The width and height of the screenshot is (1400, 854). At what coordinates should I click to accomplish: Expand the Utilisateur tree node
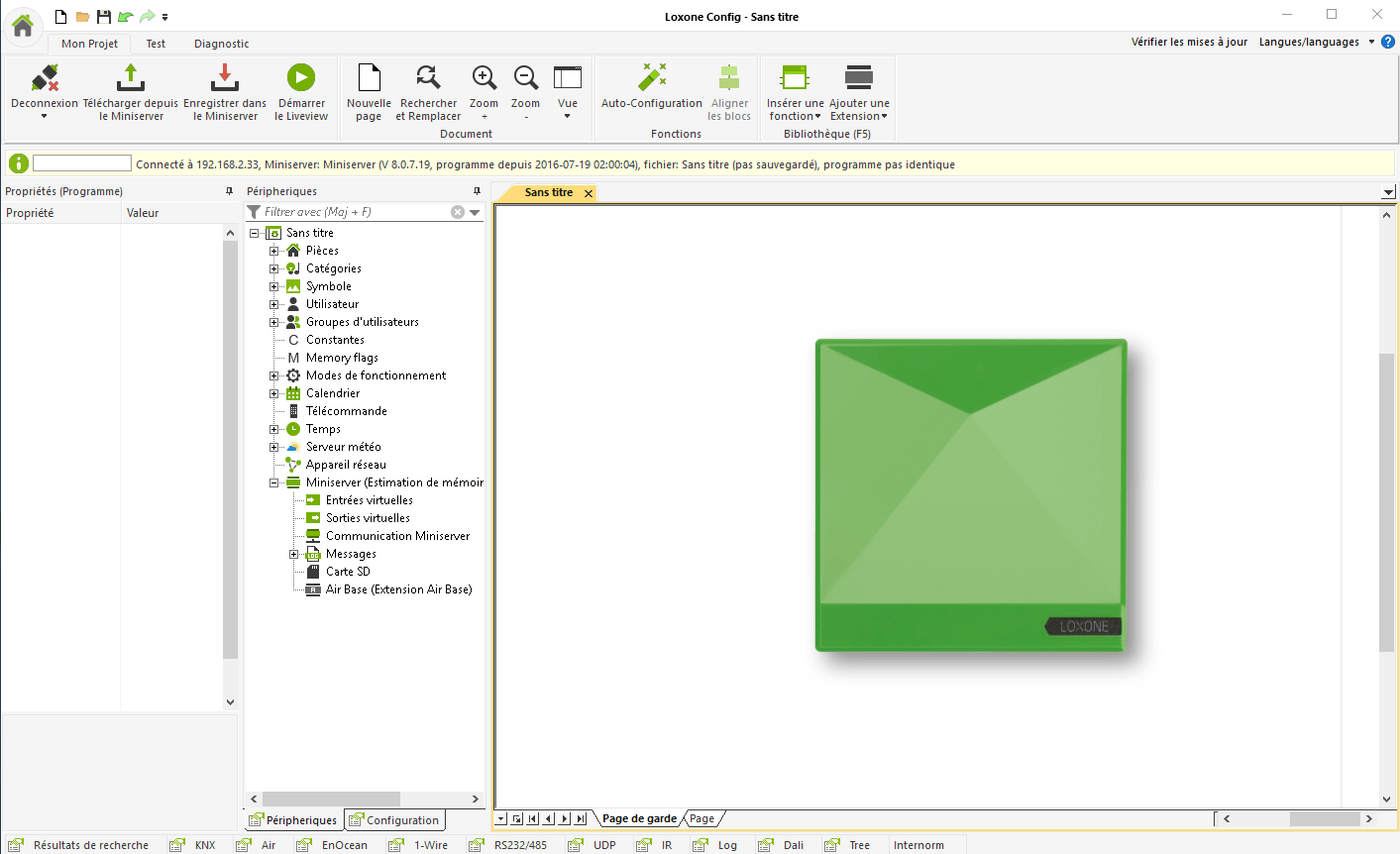click(x=274, y=304)
